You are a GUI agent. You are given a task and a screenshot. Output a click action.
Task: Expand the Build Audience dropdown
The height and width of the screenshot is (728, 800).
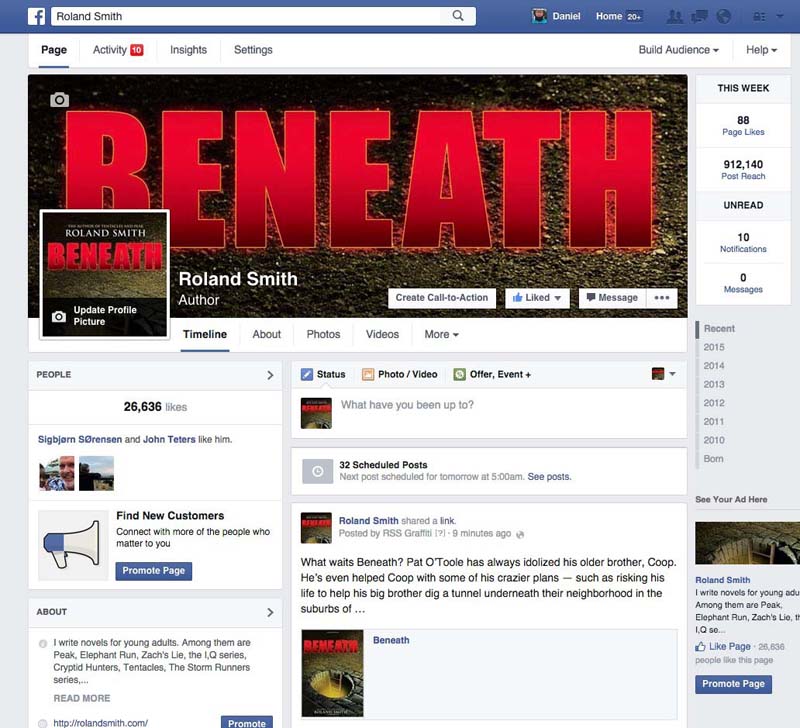679,50
